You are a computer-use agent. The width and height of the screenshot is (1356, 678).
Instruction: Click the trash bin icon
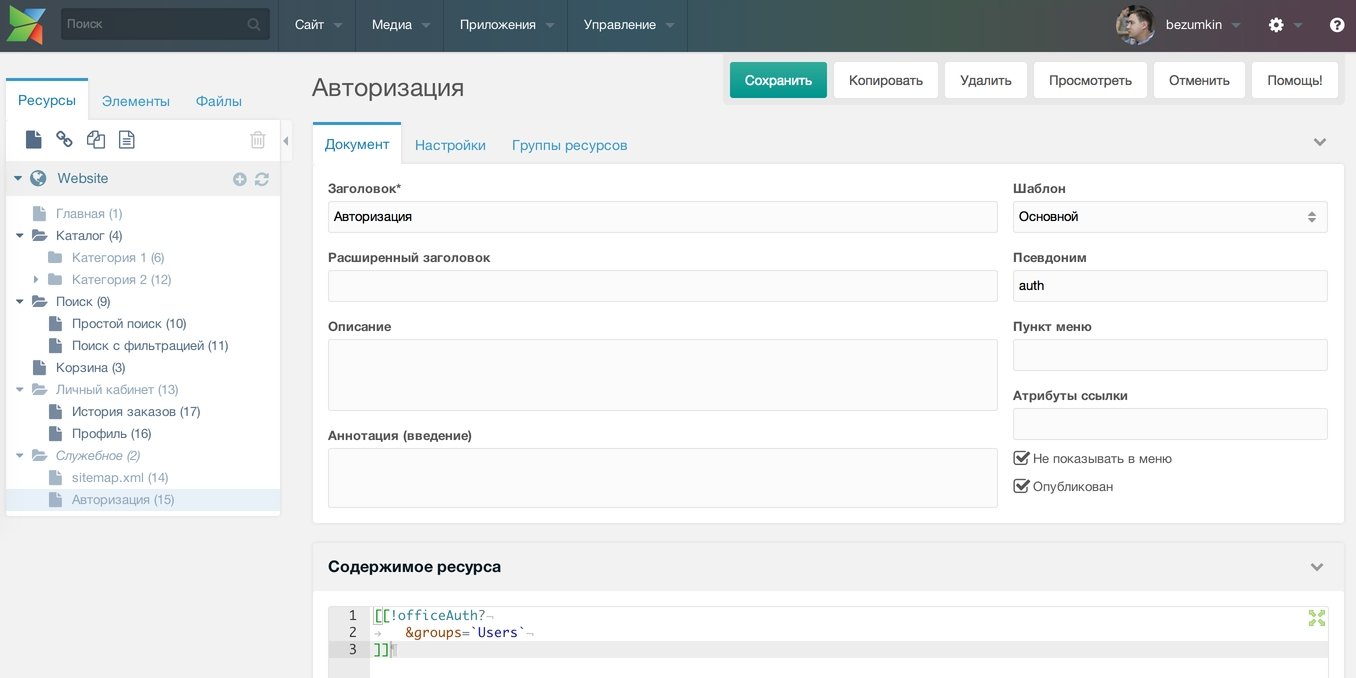click(x=257, y=140)
